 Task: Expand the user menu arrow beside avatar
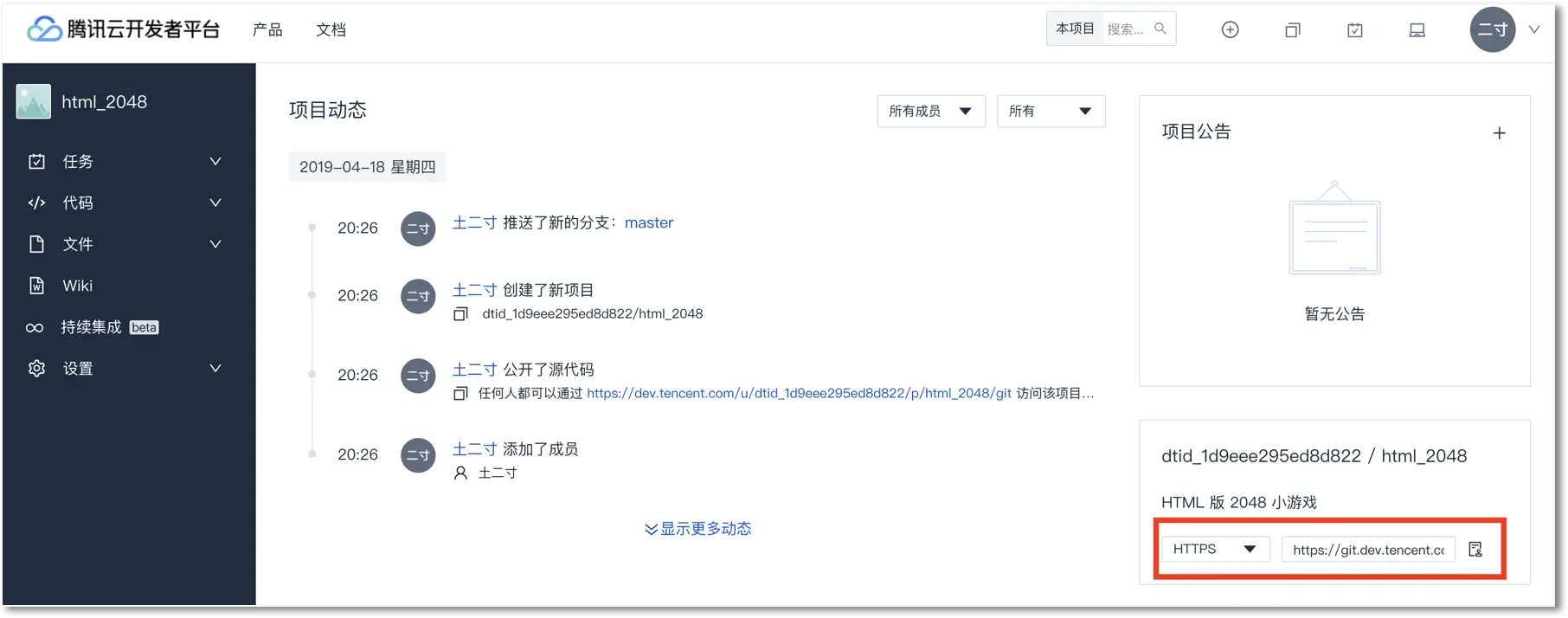1534,29
